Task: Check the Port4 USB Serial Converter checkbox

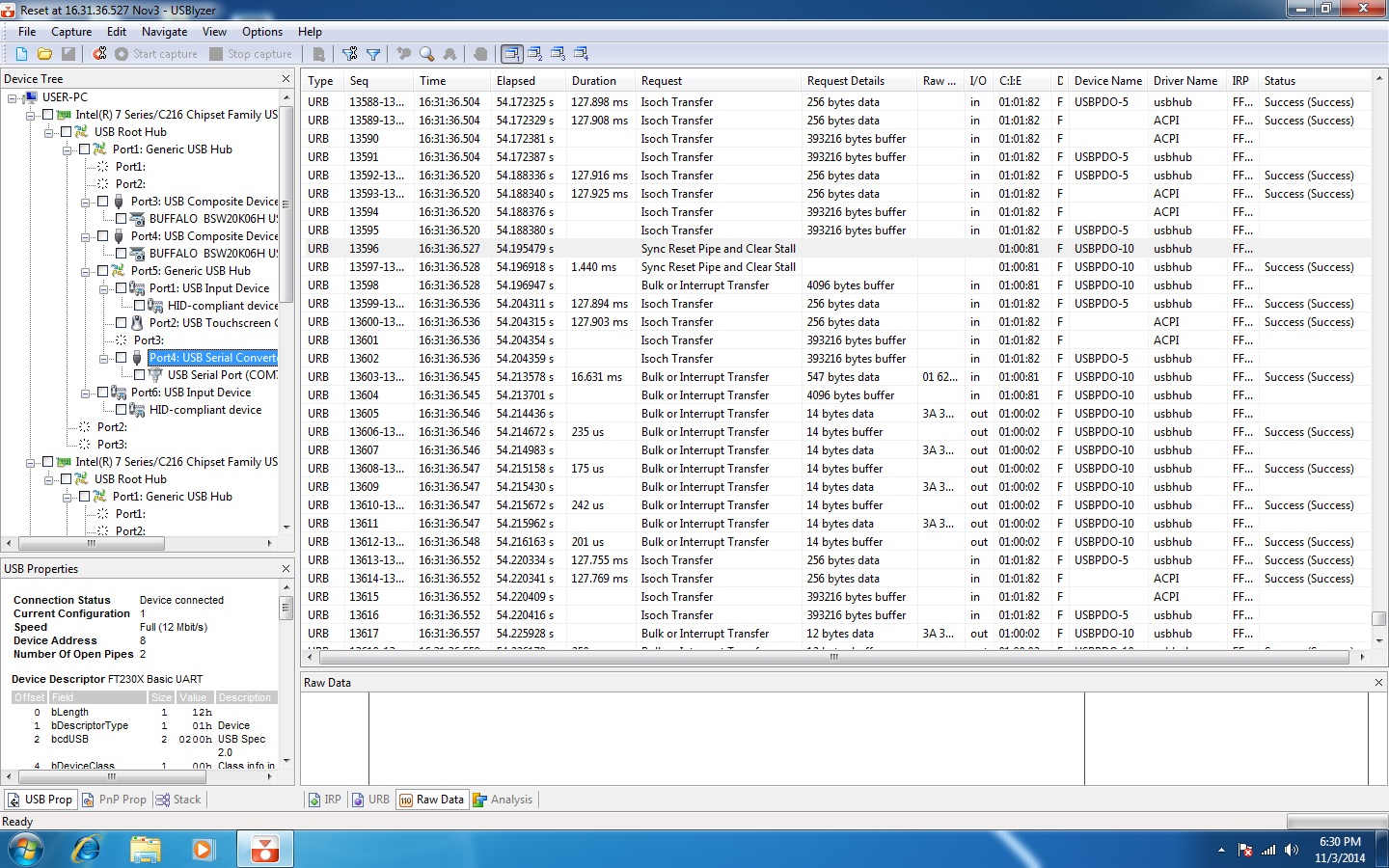Action: (121, 358)
